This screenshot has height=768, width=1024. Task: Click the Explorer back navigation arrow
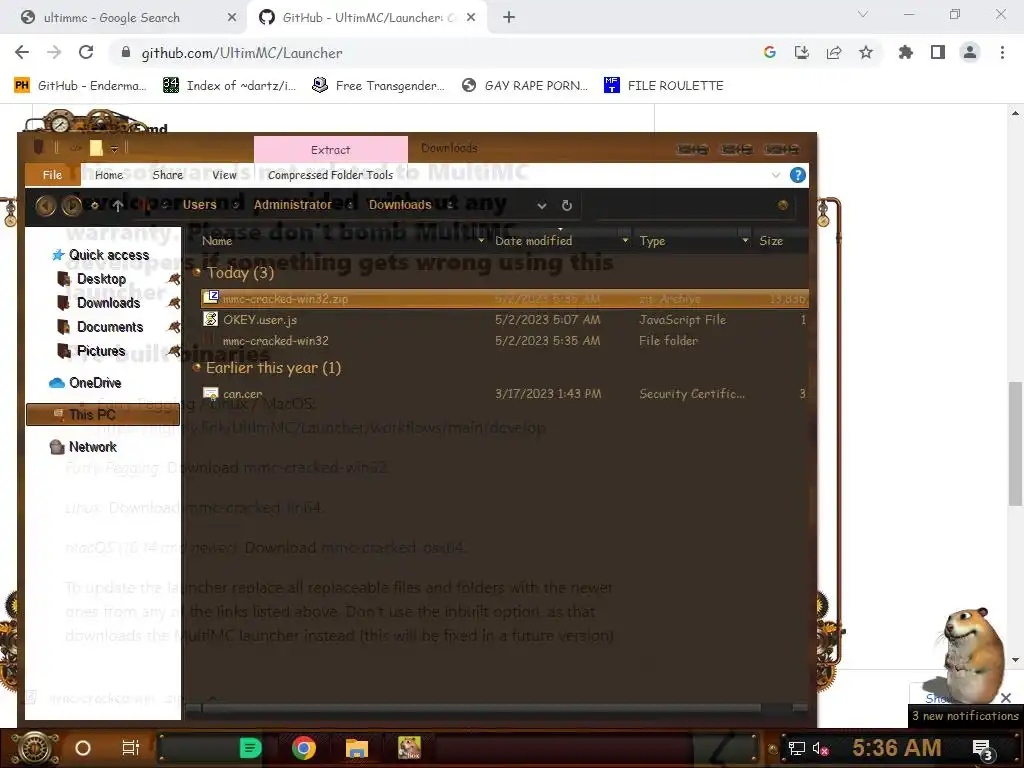point(45,206)
